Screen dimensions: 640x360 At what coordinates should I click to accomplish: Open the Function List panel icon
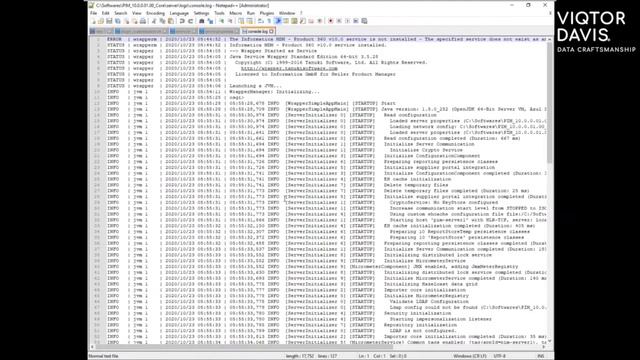[302, 21]
